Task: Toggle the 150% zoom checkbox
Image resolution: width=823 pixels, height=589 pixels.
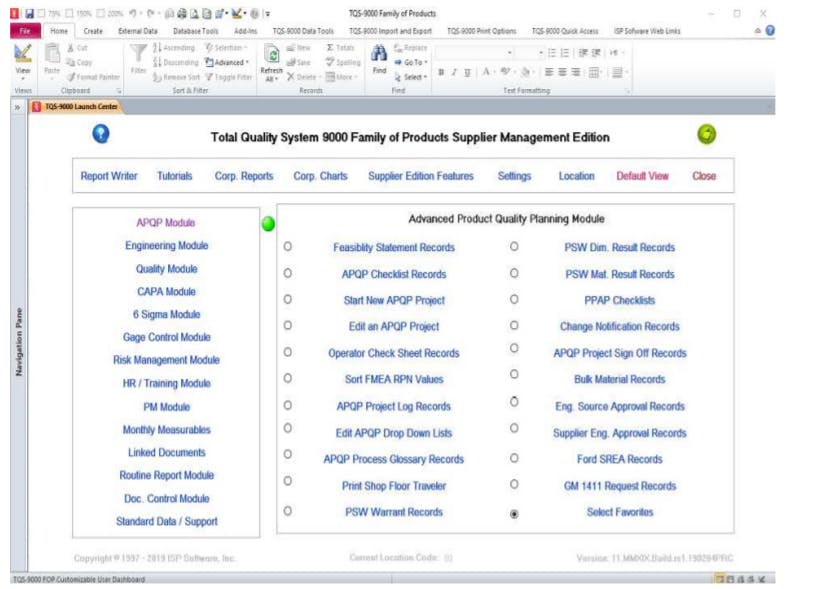Action: tap(70, 14)
